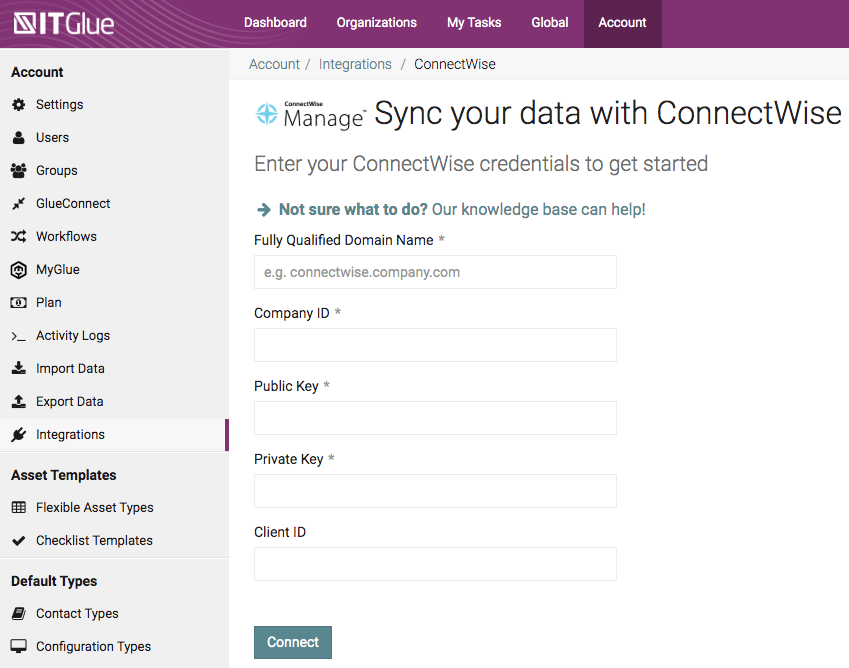Image resolution: width=849 pixels, height=668 pixels.
Task: Click the Default Types section heading
Action: pos(54,581)
